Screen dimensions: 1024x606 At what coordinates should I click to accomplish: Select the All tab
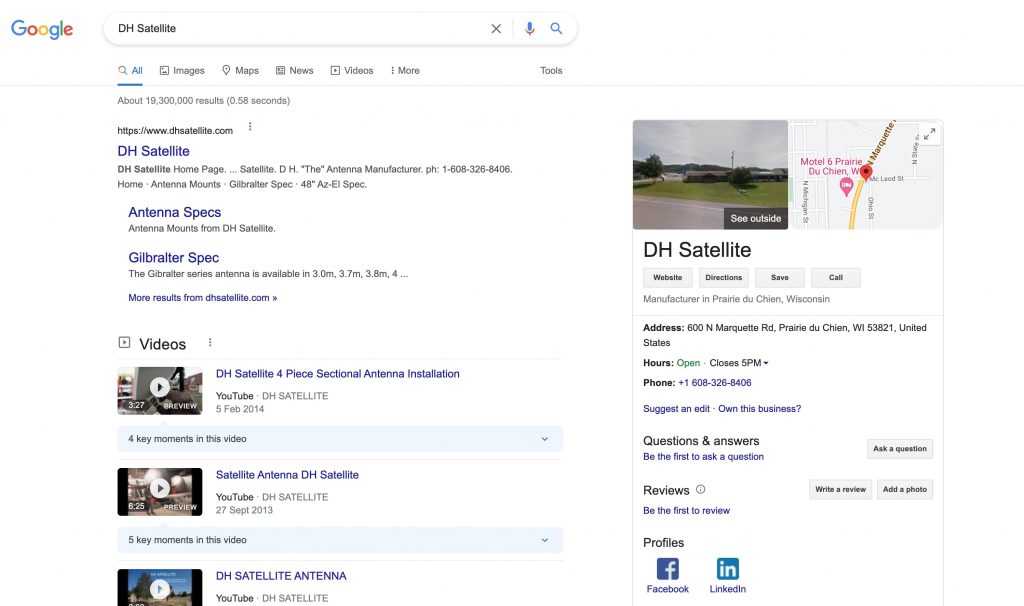tap(130, 71)
